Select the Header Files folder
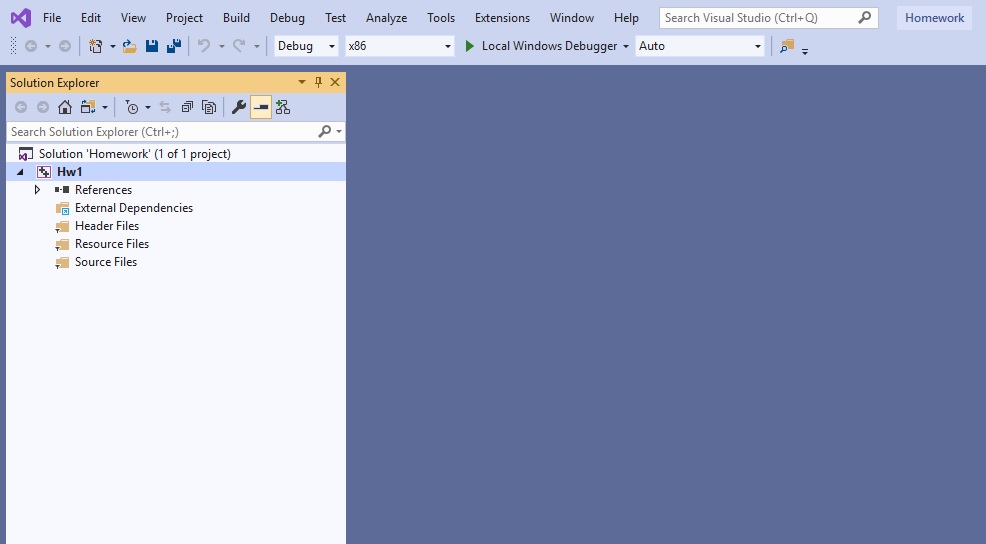 [107, 226]
